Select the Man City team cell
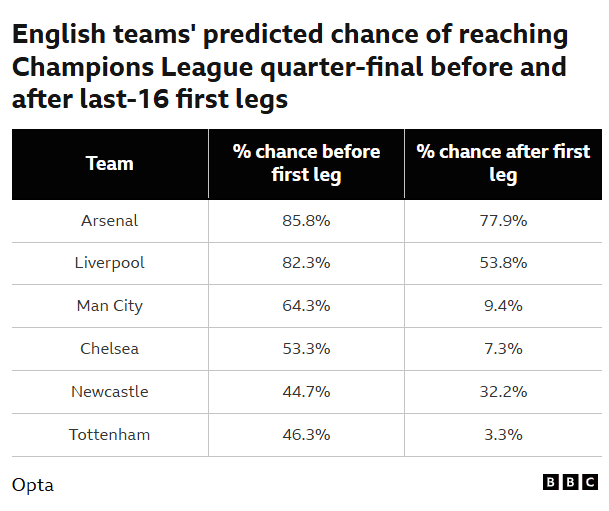609x511 pixels. (x=110, y=306)
